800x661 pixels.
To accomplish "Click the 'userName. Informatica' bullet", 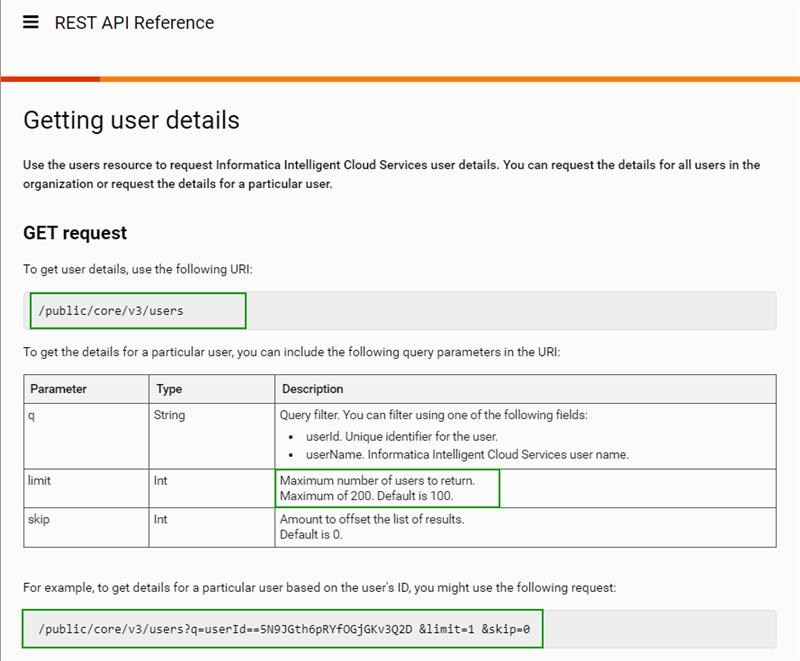I will point(467,454).
